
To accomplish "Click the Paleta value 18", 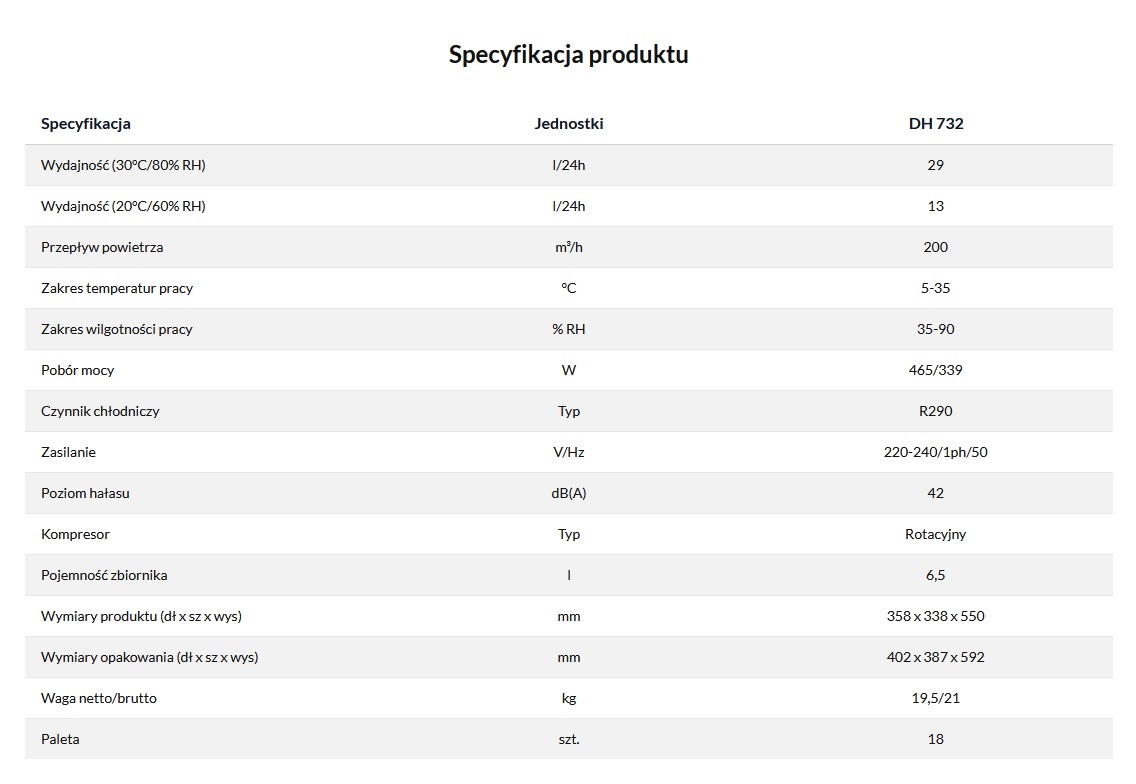I will [935, 739].
